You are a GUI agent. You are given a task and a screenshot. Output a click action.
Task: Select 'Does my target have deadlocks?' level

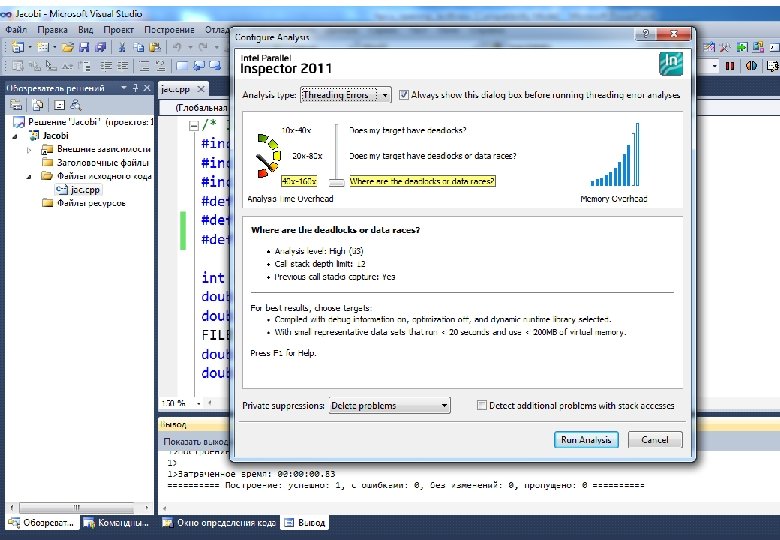408,130
